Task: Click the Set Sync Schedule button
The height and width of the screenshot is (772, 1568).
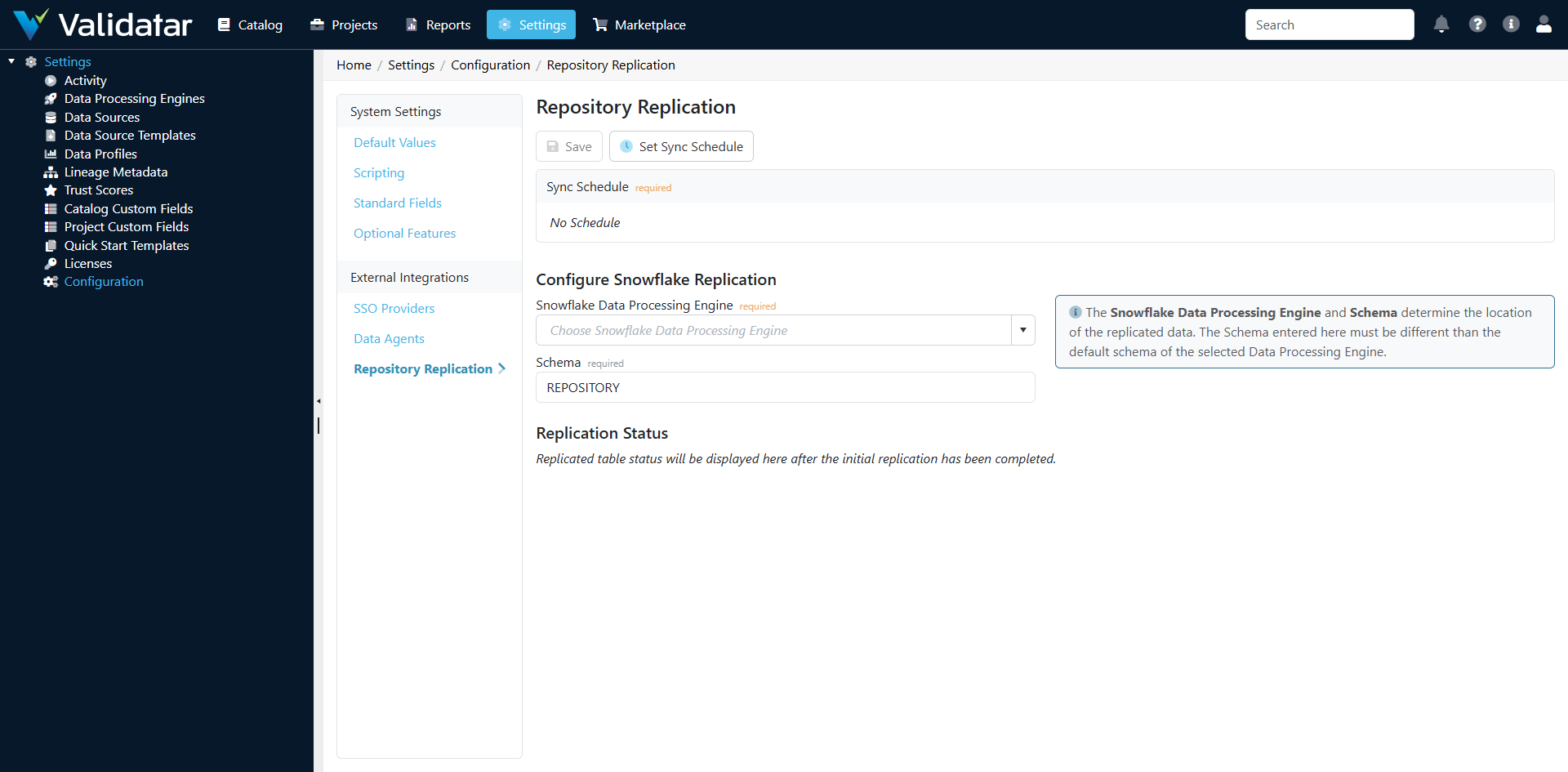Action: [681, 146]
